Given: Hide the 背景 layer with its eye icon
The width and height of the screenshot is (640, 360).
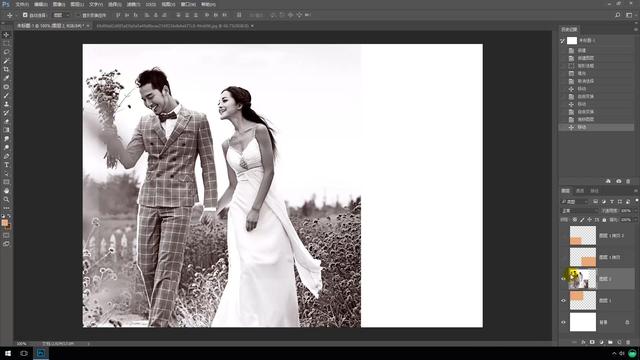Looking at the screenshot, I should pos(564,322).
